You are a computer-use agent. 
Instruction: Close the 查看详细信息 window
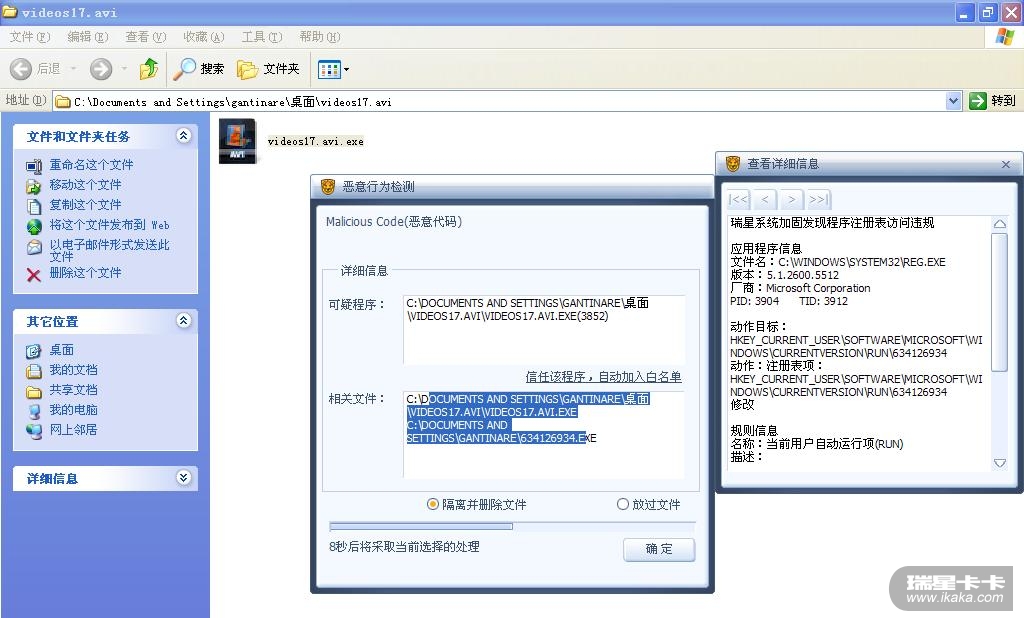point(1006,164)
